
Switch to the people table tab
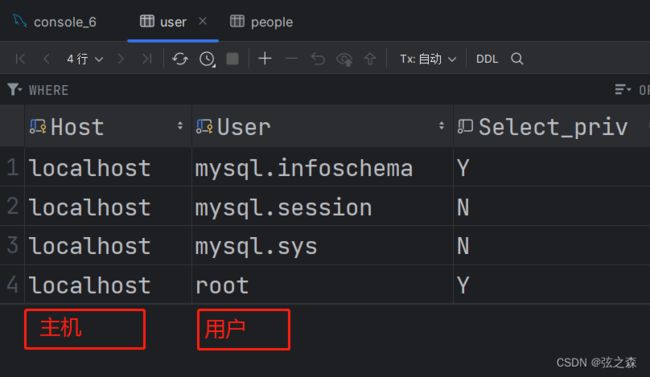262,22
